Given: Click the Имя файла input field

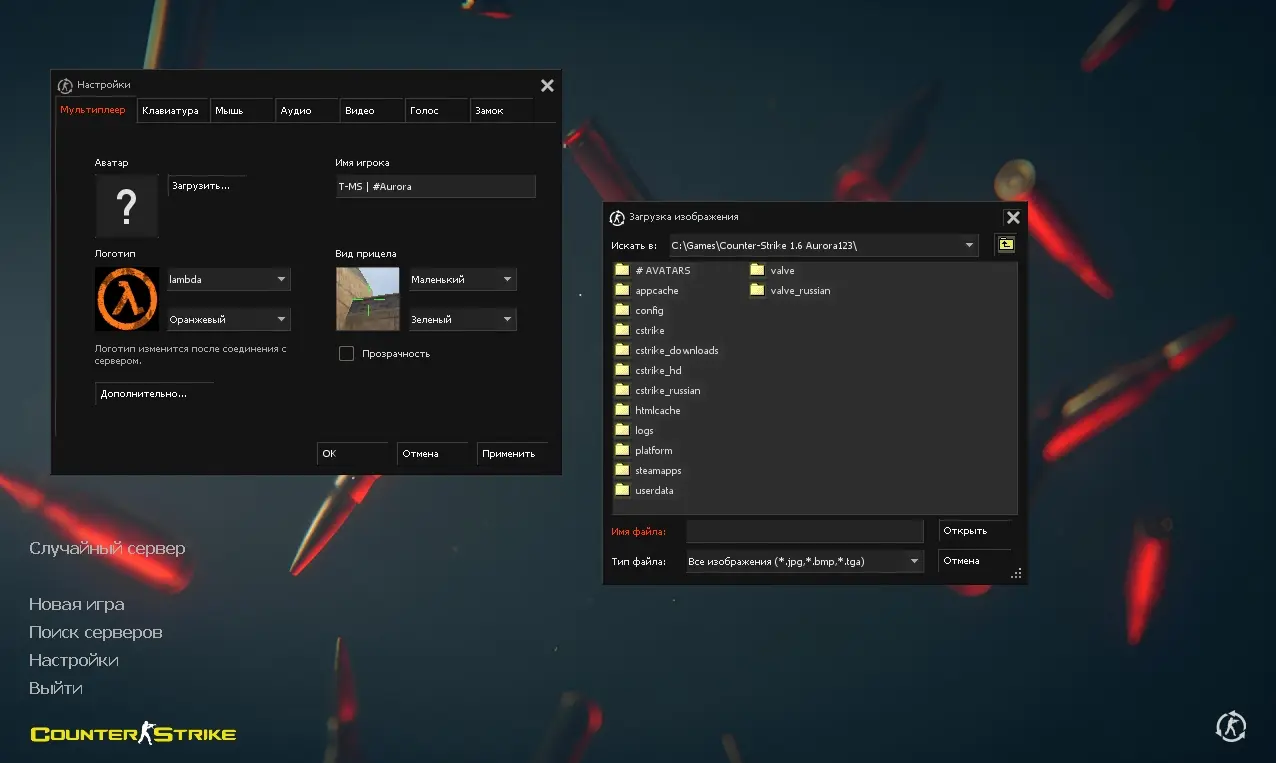Looking at the screenshot, I should (x=804, y=531).
